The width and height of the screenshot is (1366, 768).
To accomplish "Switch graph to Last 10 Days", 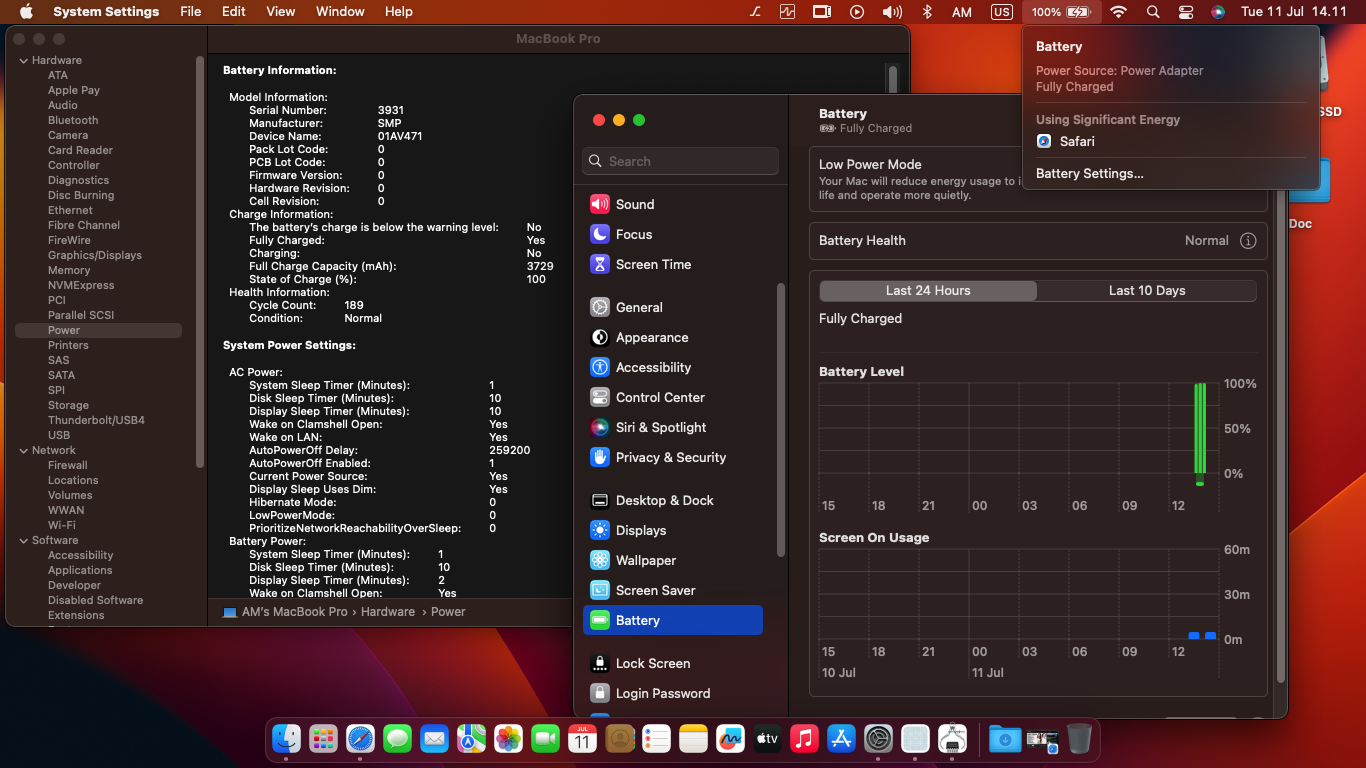I will point(1146,290).
